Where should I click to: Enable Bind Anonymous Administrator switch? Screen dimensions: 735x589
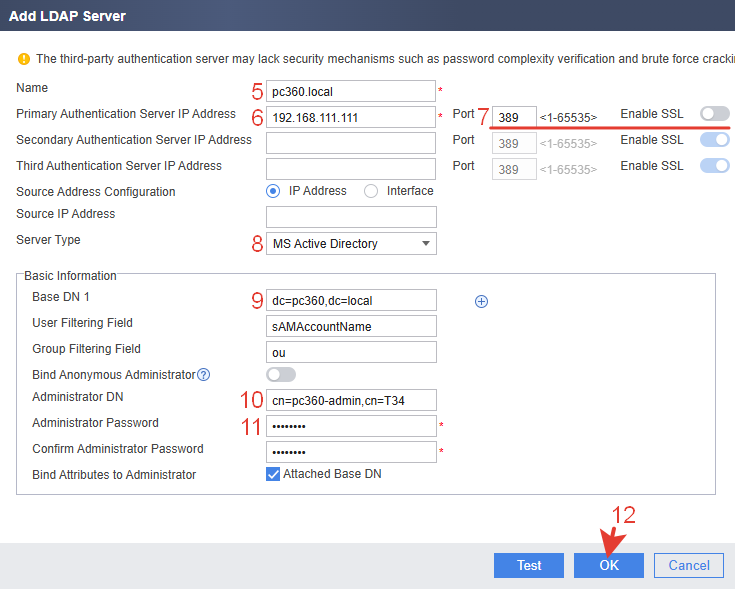click(x=281, y=374)
